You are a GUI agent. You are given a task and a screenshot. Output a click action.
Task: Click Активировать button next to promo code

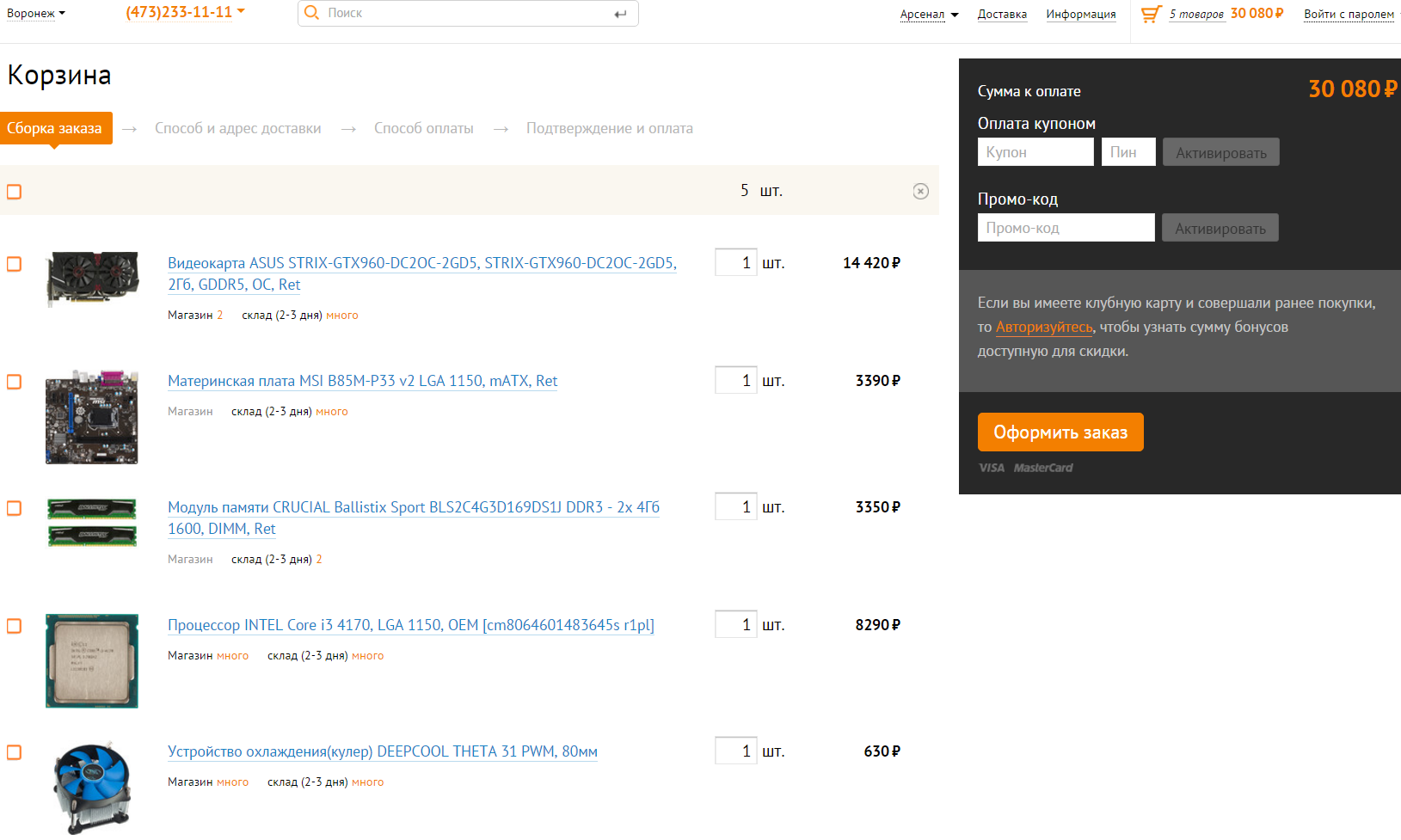[x=1220, y=228]
